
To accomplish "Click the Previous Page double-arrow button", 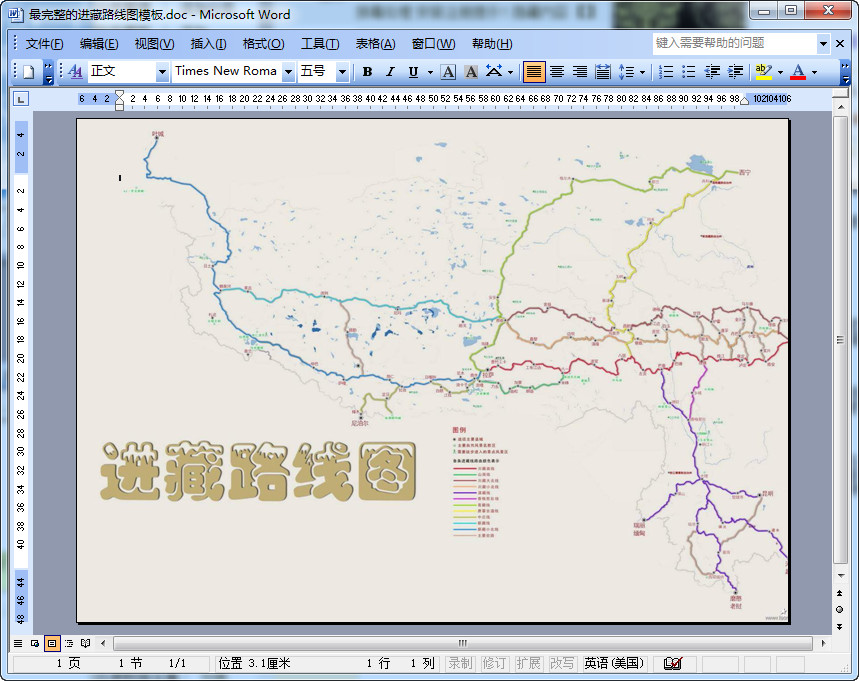I will pyautogui.click(x=839, y=593).
